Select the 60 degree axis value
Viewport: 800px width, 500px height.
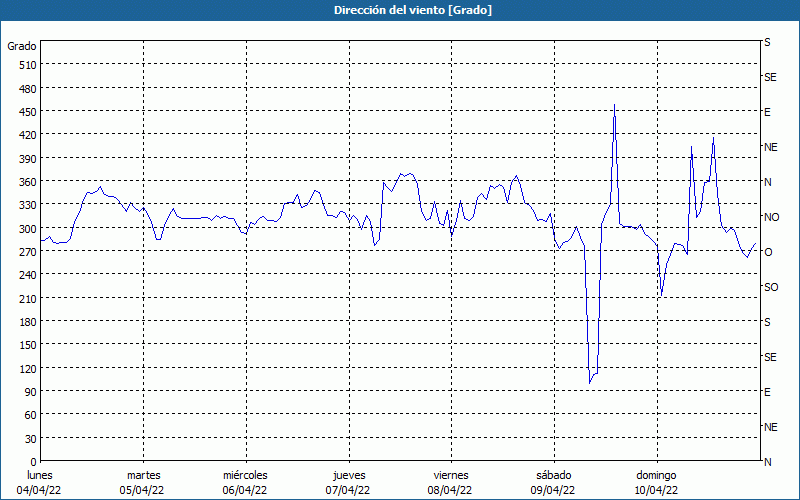[31, 415]
